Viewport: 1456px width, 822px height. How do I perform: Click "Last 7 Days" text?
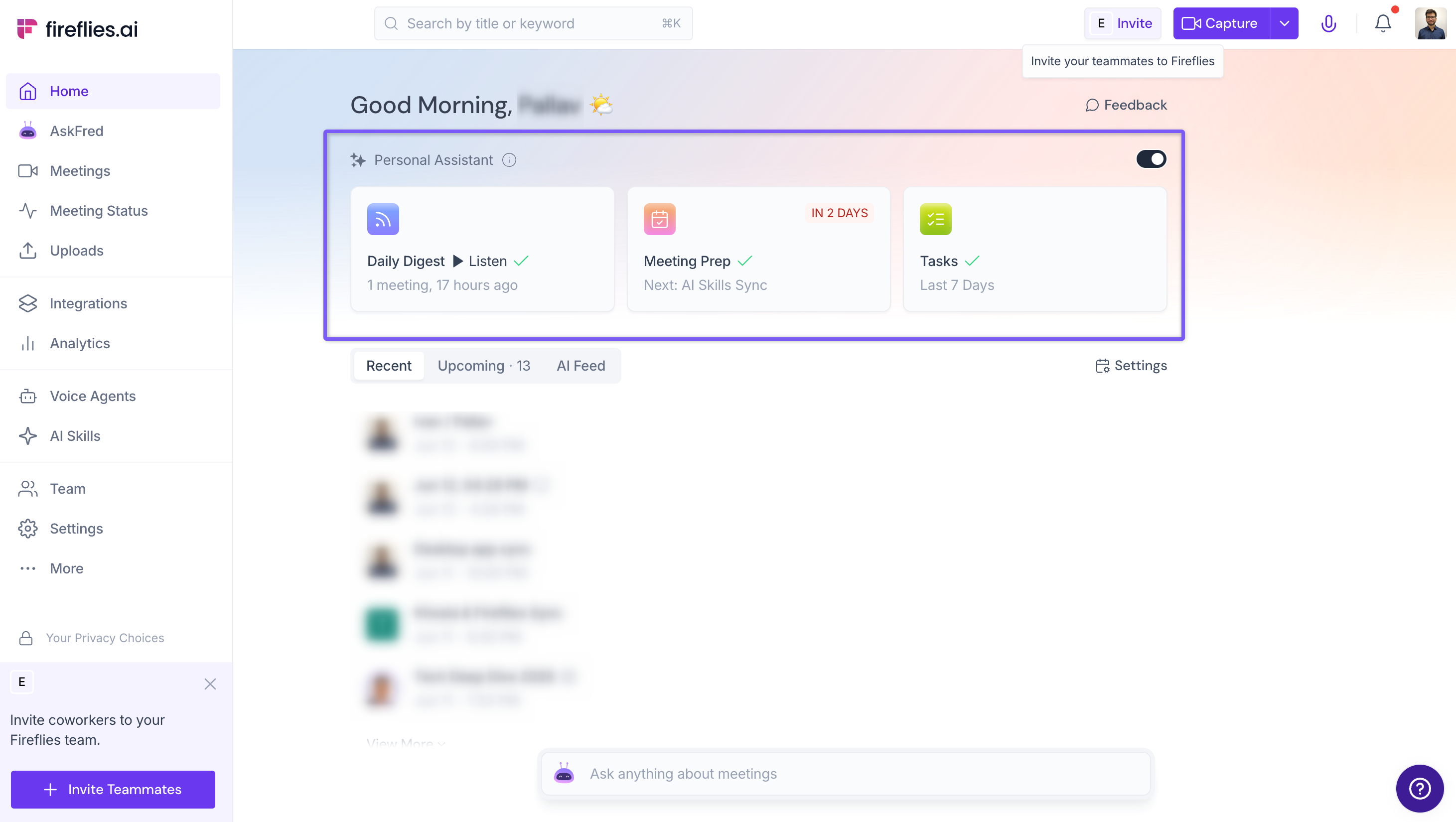(x=956, y=285)
